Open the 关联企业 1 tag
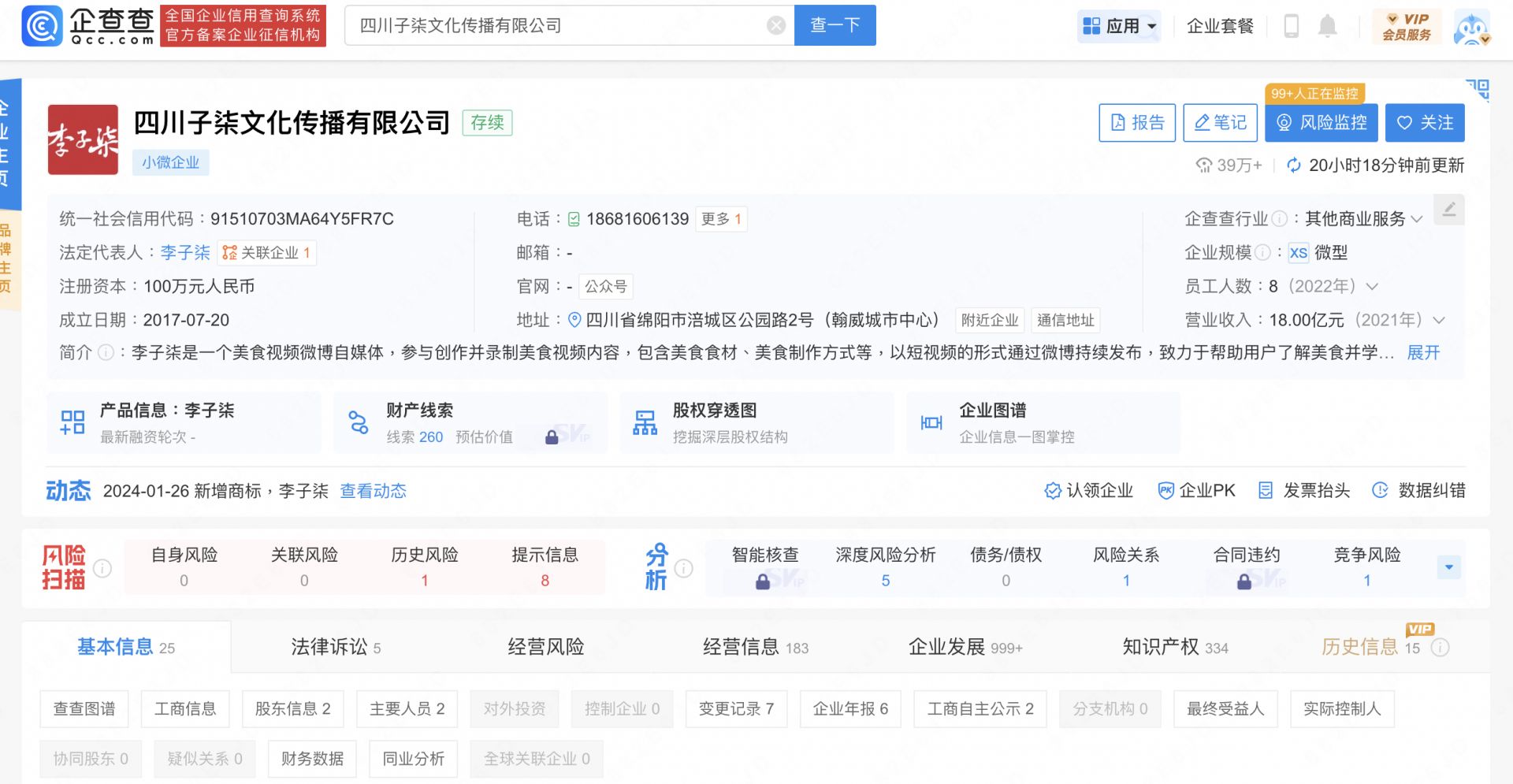The width and height of the screenshot is (1513, 784). (266, 252)
